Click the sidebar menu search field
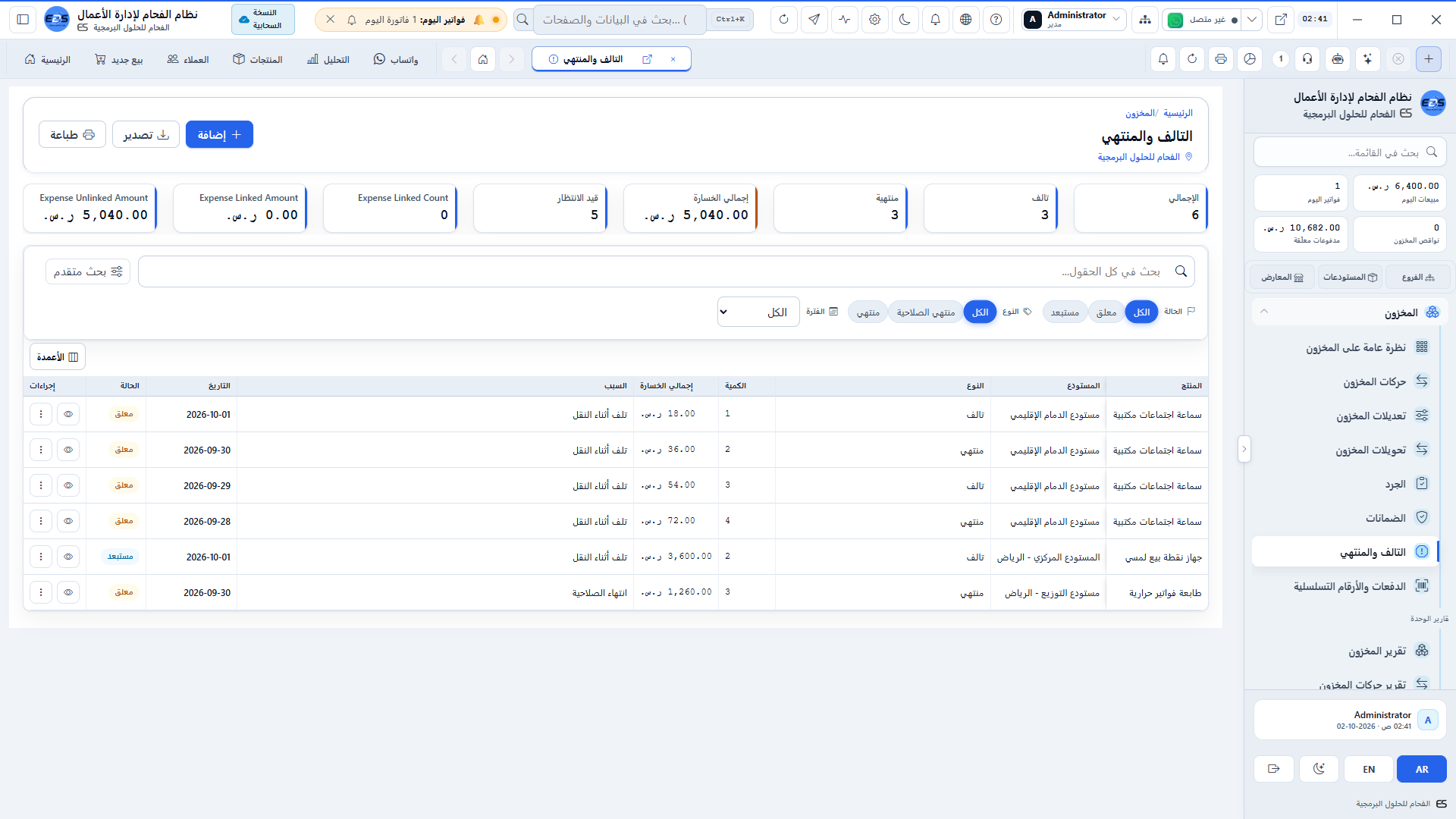This screenshot has width=1456, height=819. click(1350, 152)
